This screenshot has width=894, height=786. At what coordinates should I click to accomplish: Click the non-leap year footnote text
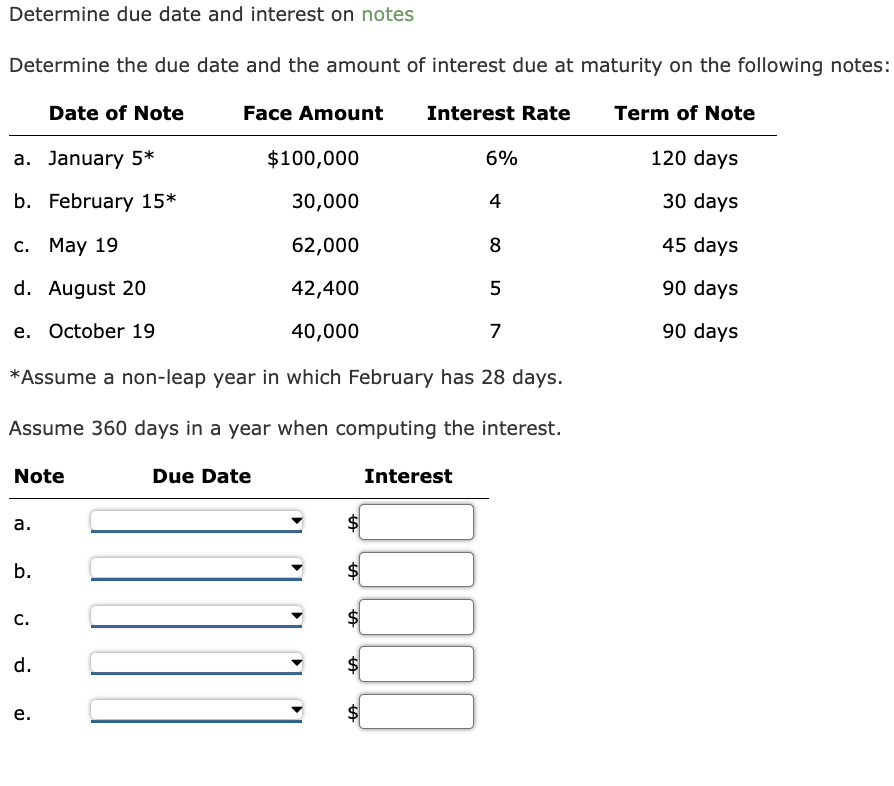coord(285,377)
